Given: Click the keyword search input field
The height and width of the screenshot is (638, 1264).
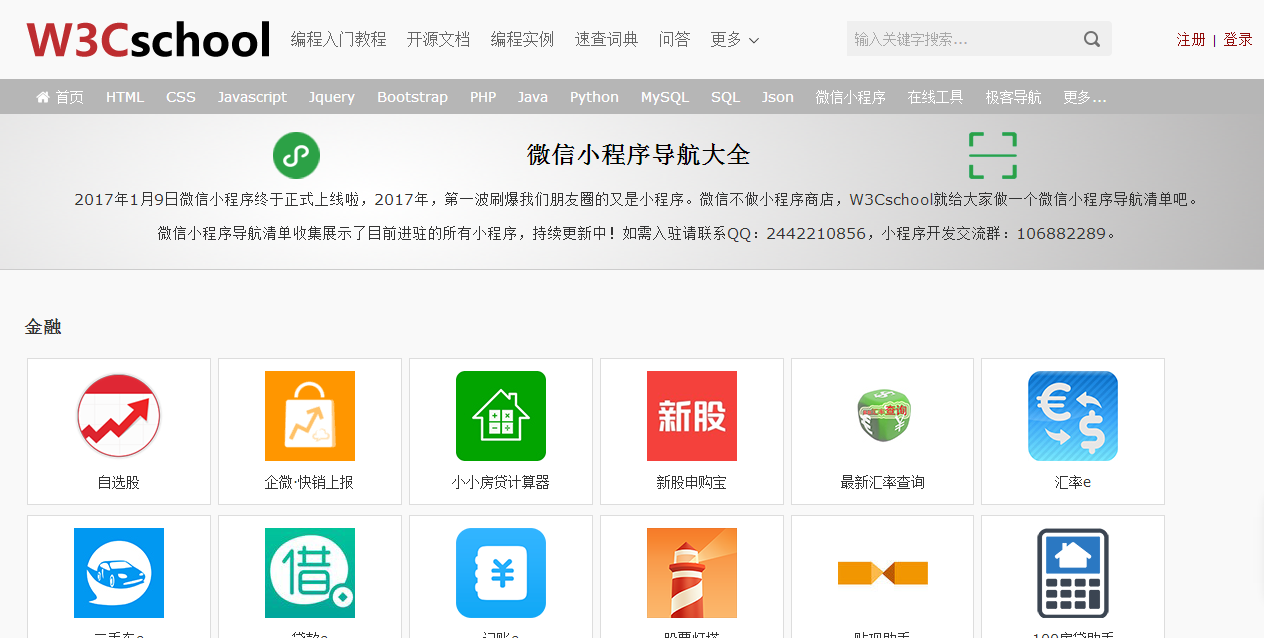Looking at the screenshot, I should click(x=960, y=39).
